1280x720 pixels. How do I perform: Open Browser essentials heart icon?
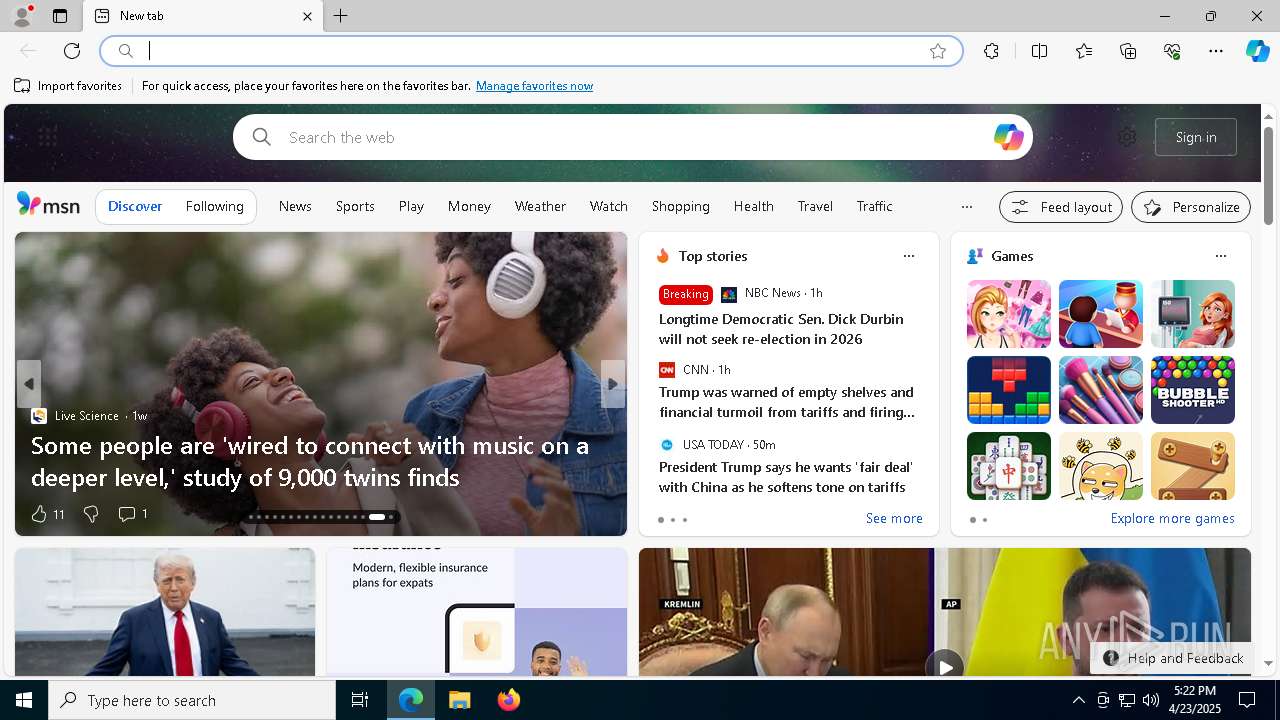pos(1172,51)
